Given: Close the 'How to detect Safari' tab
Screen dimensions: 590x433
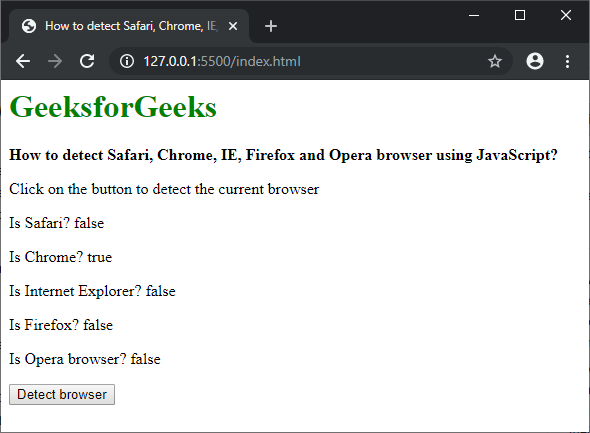Looking at the screenshot, I should [x=233, y=26].
